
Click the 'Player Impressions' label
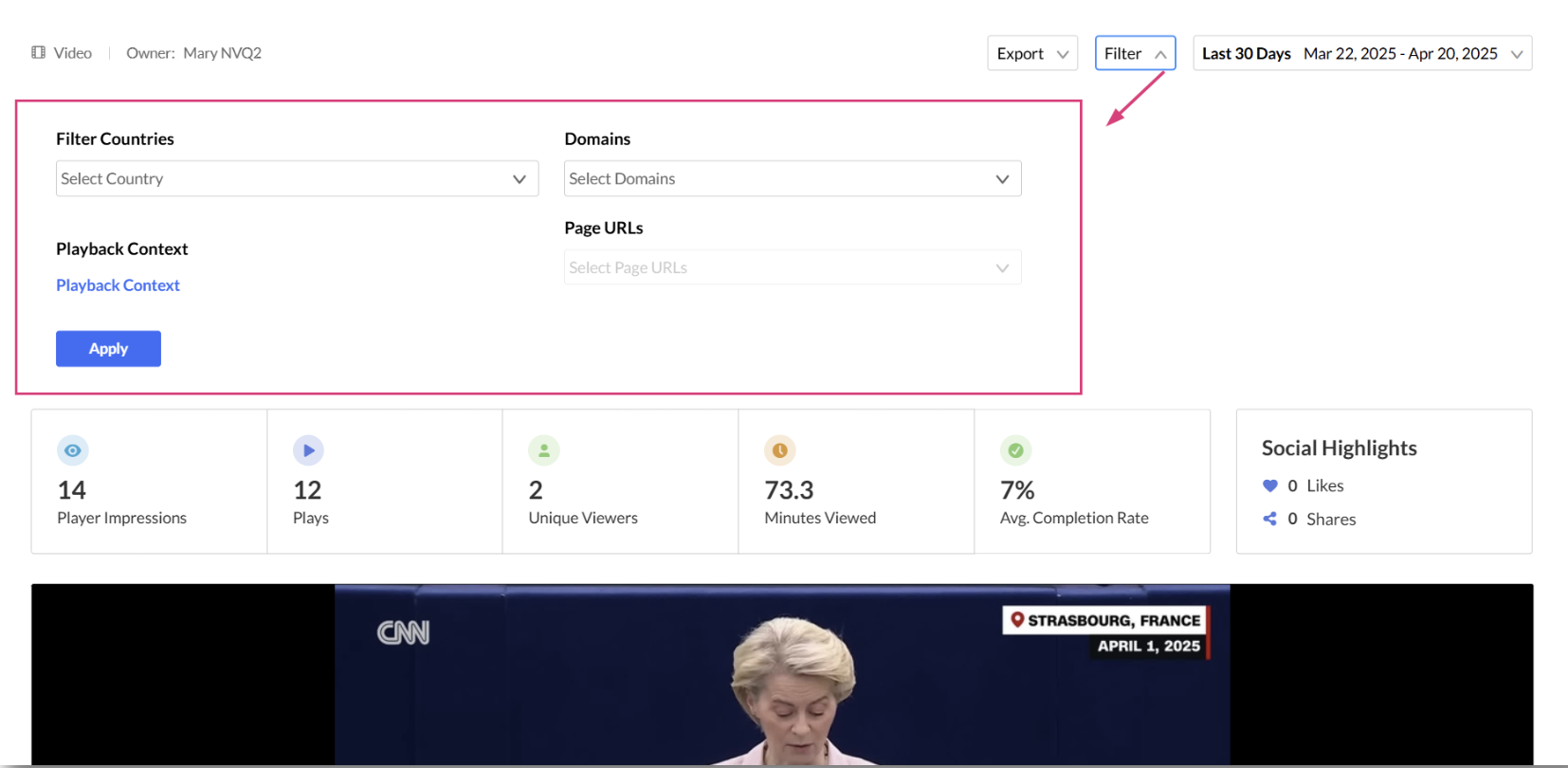[x=121, y=518]
